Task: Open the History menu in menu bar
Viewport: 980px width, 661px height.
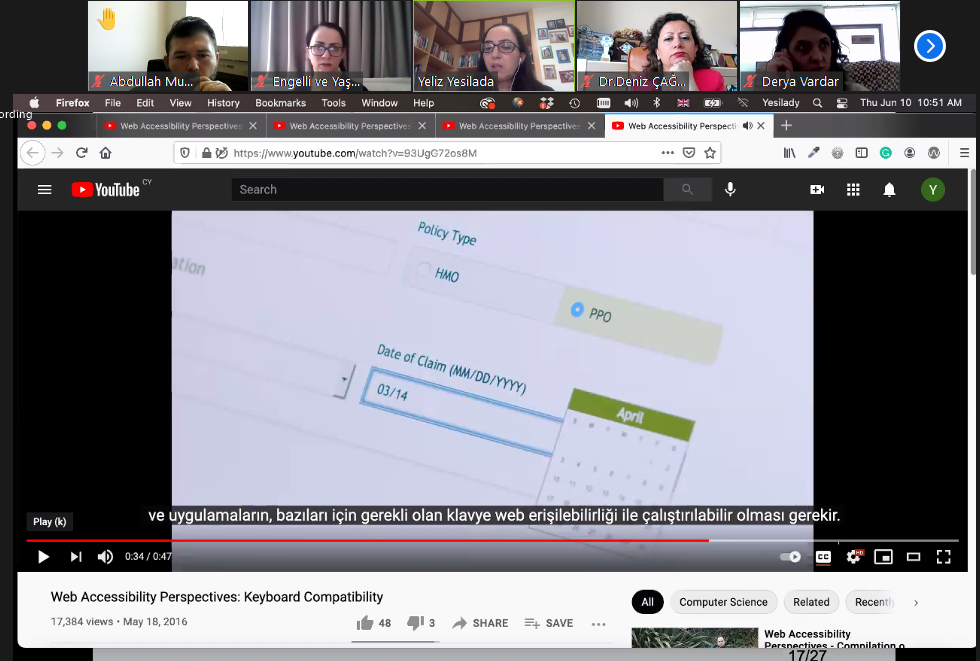Action: (x=223, y=102)
